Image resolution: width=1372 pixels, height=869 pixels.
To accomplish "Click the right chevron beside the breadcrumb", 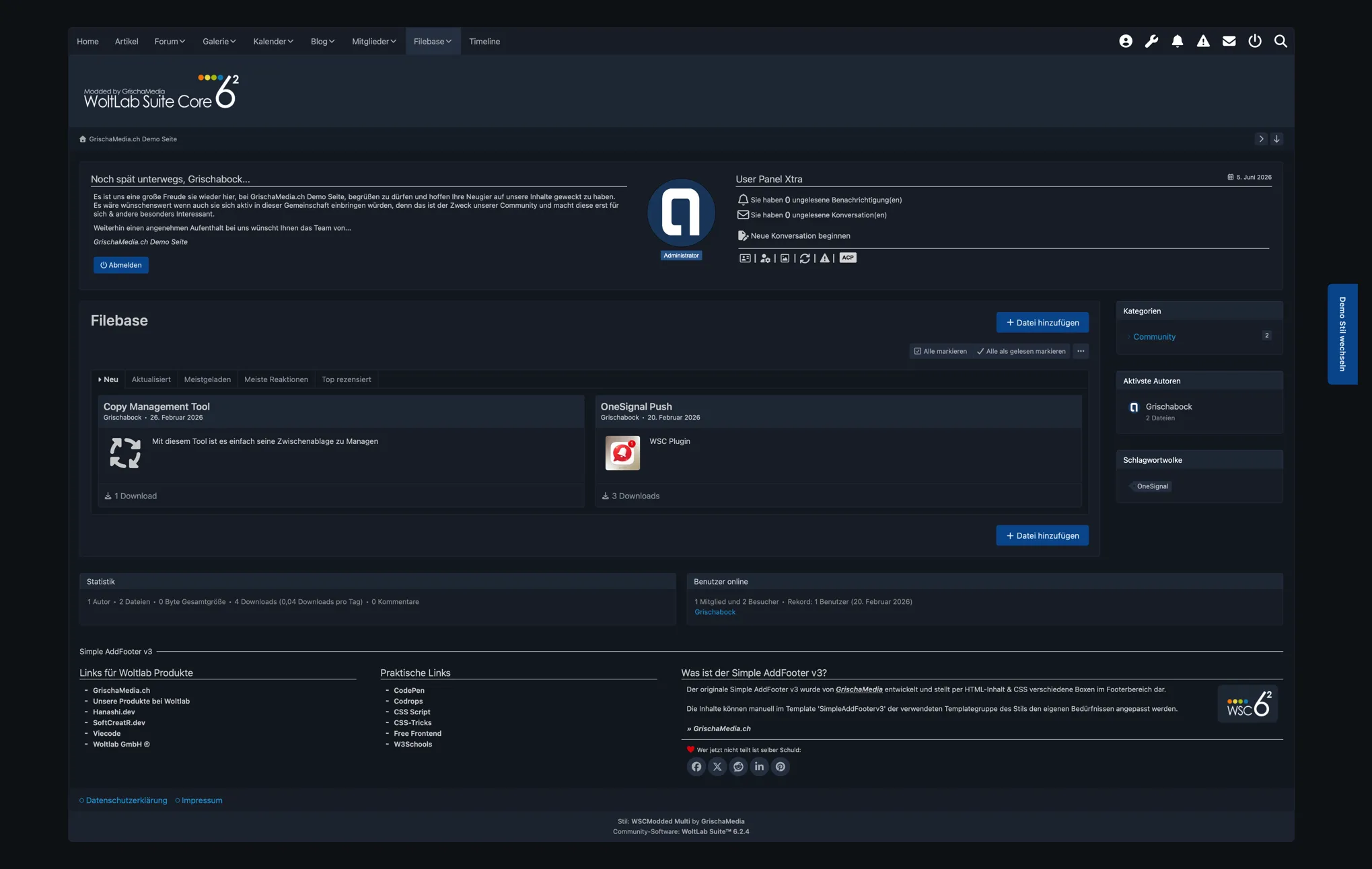I will (1261, 139).
